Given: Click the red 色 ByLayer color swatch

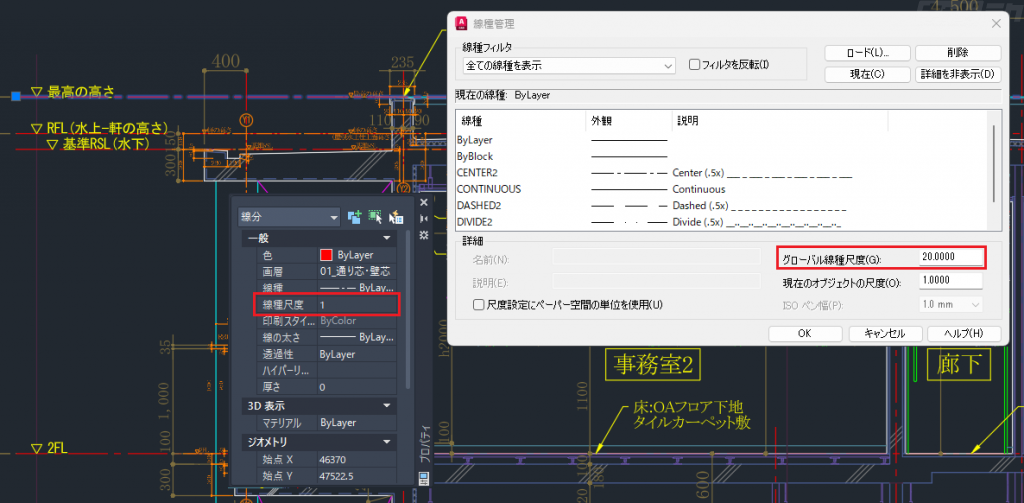Looking at the screenshot, I should pos(326,255).
